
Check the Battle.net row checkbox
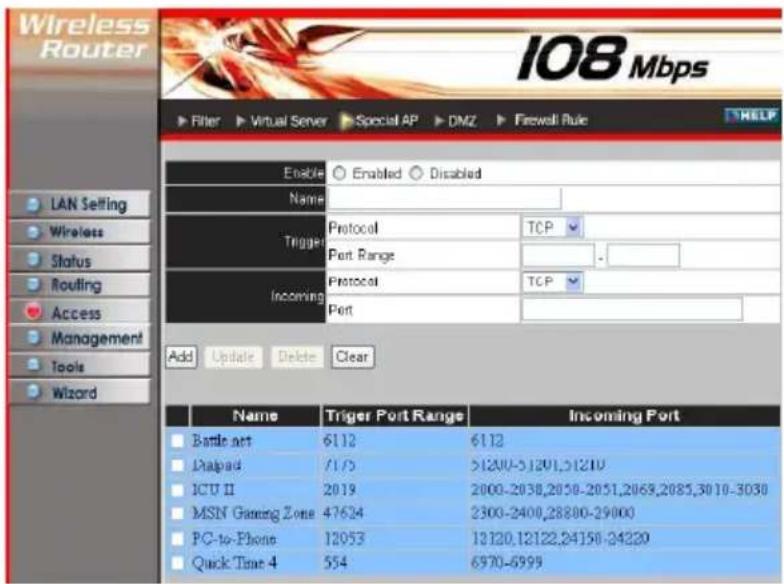(x=178, y=440)
